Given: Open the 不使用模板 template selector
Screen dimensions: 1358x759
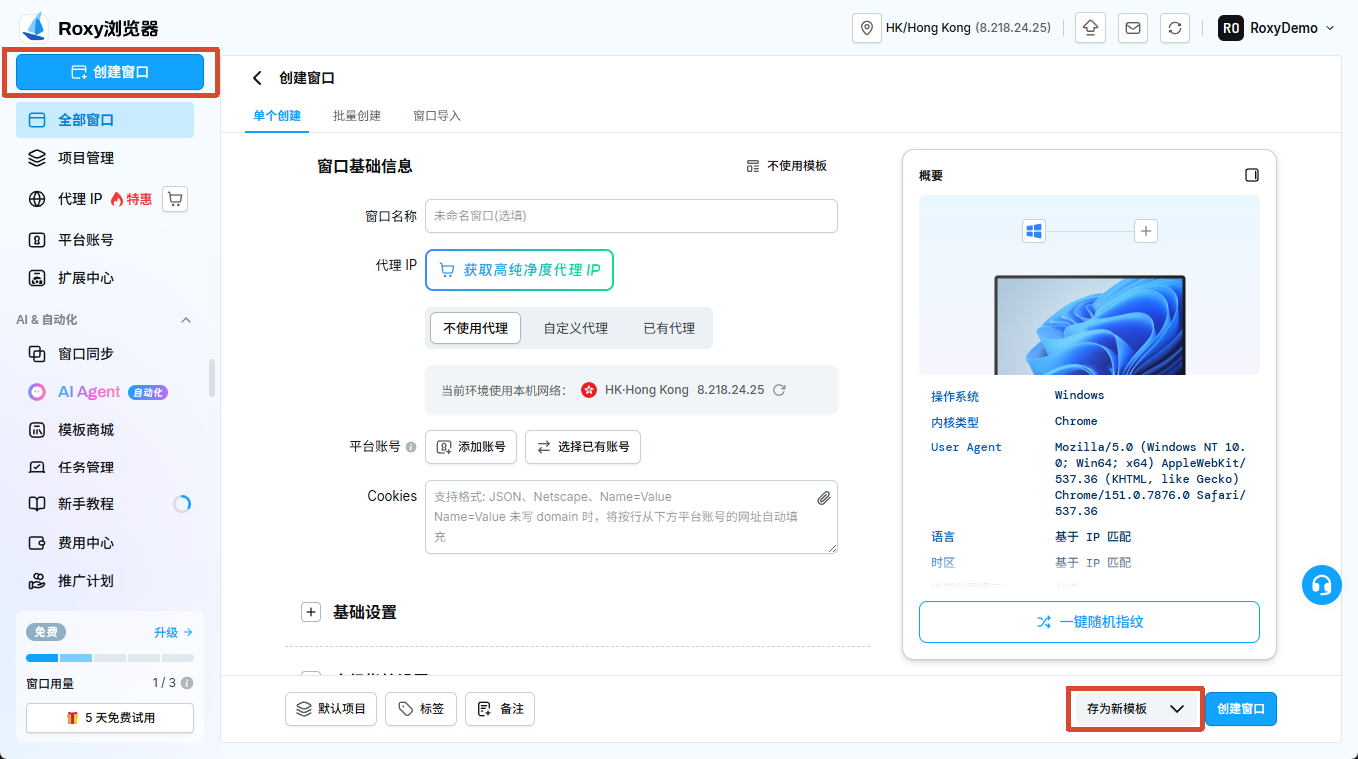Looking at the screenshot, I should (787, 166).
